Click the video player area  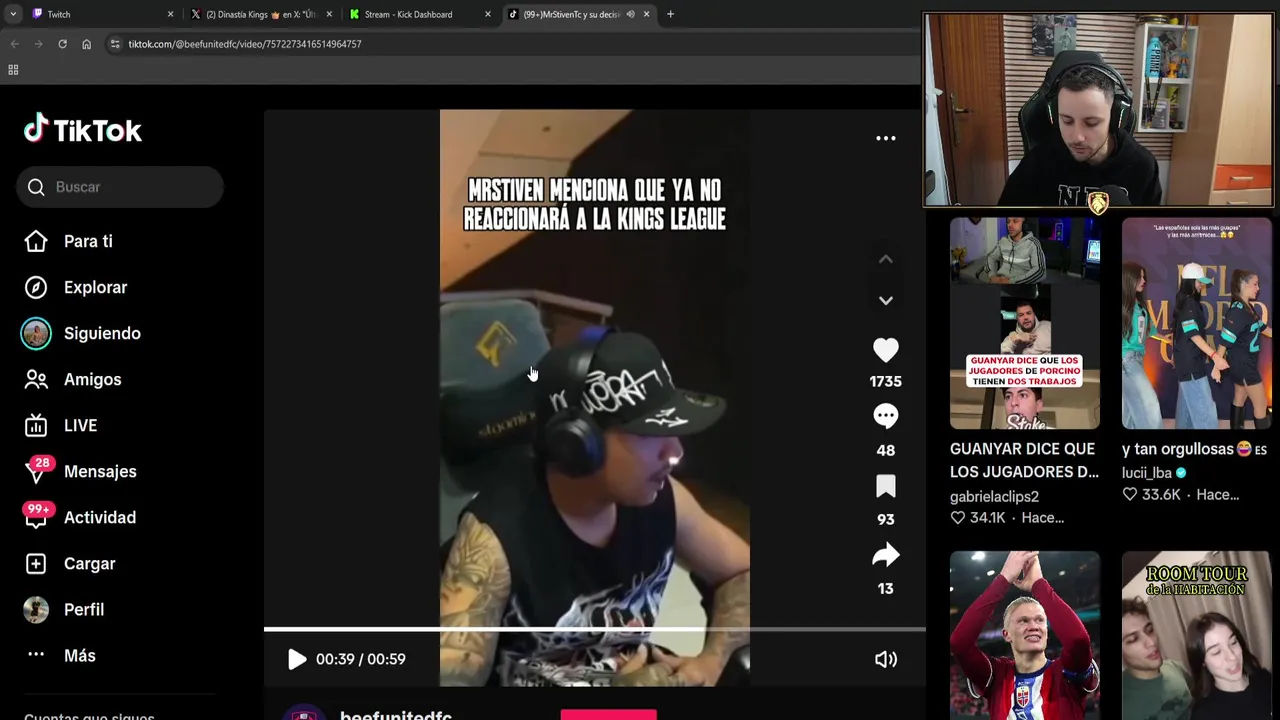pyautogui.click(x=594, y=398)
